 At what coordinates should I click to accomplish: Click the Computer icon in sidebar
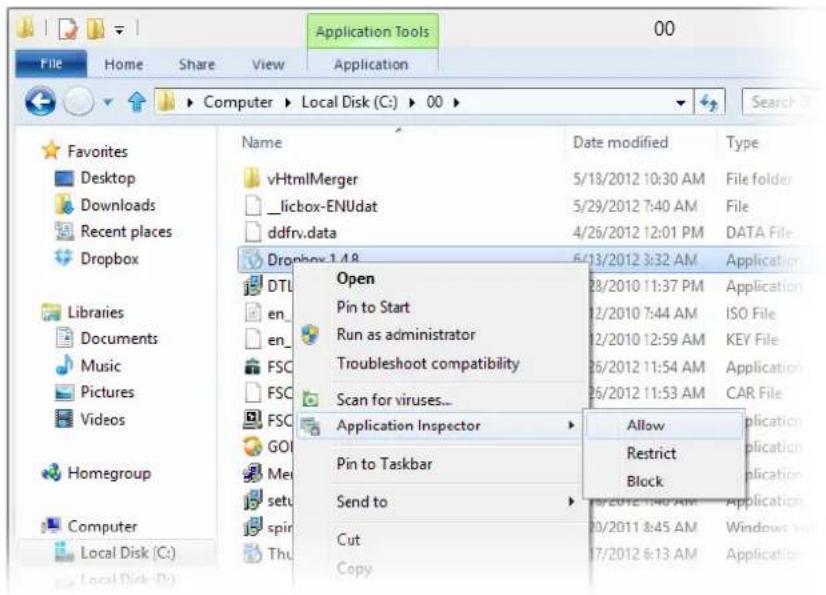[51, 526]
